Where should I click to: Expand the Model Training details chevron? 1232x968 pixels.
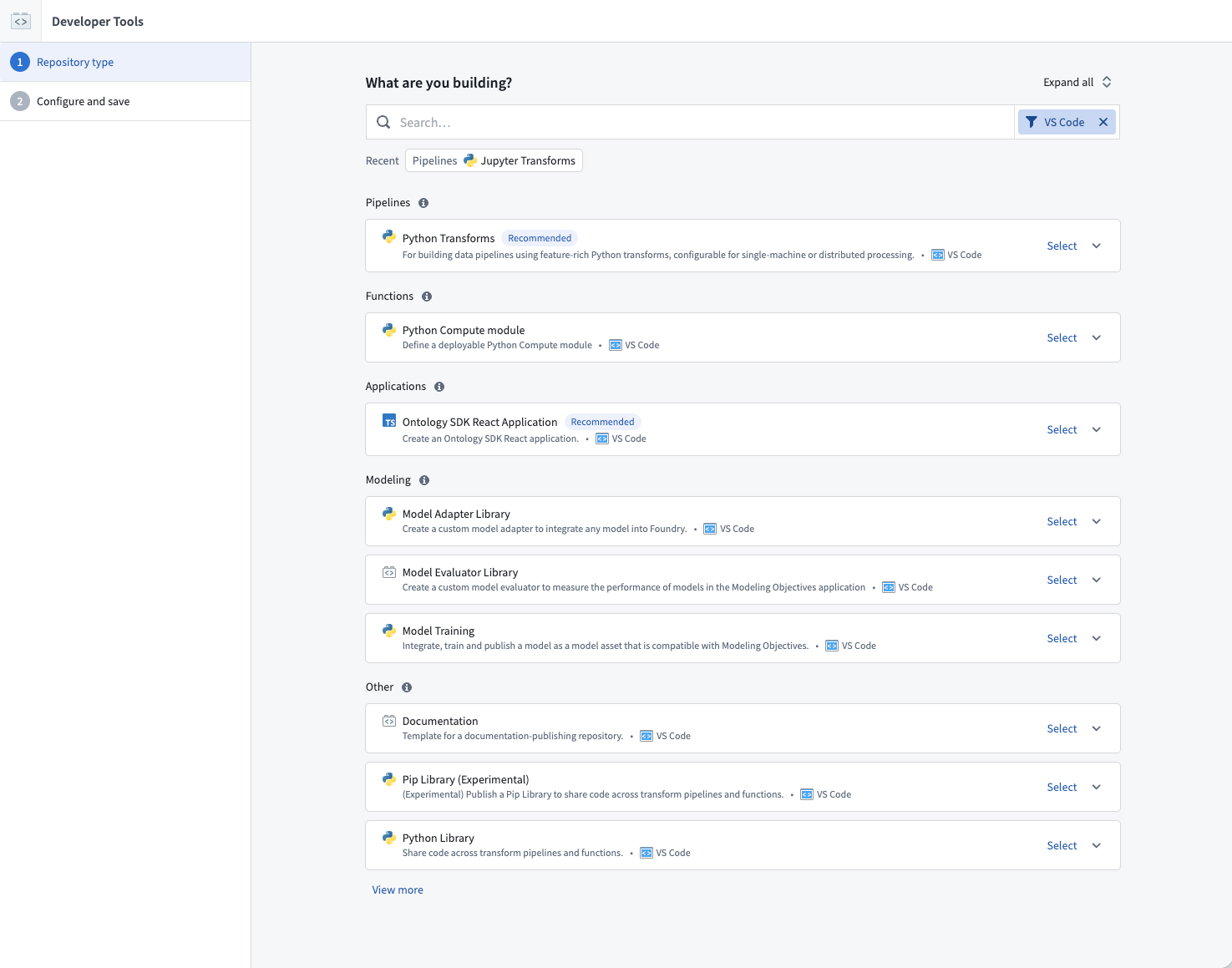1097,638
